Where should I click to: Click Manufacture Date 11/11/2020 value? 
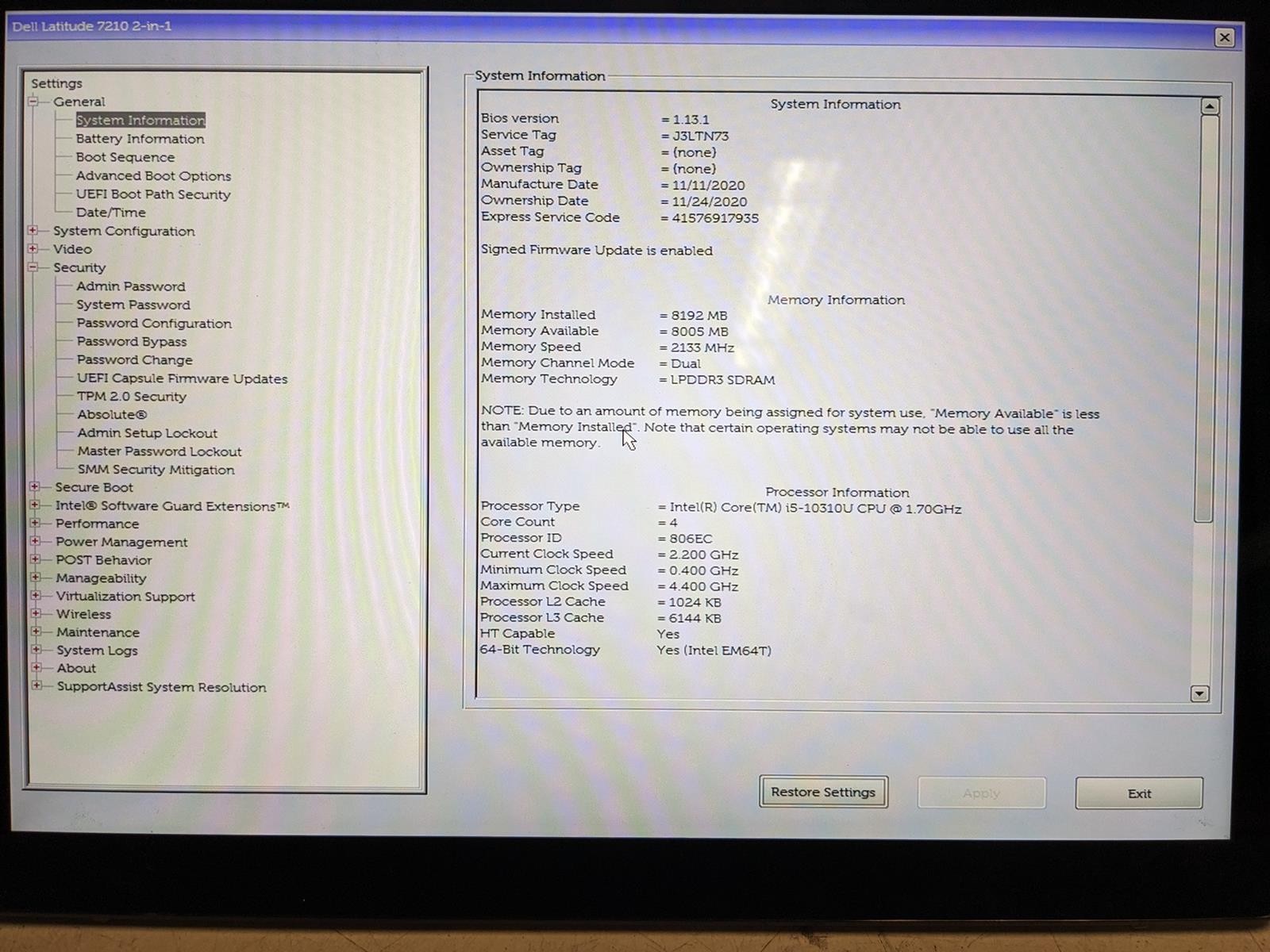click(x=708, y=186)
